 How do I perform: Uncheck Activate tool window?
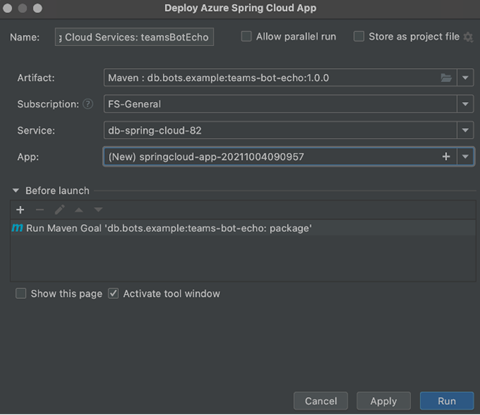[x=113, y=294]
